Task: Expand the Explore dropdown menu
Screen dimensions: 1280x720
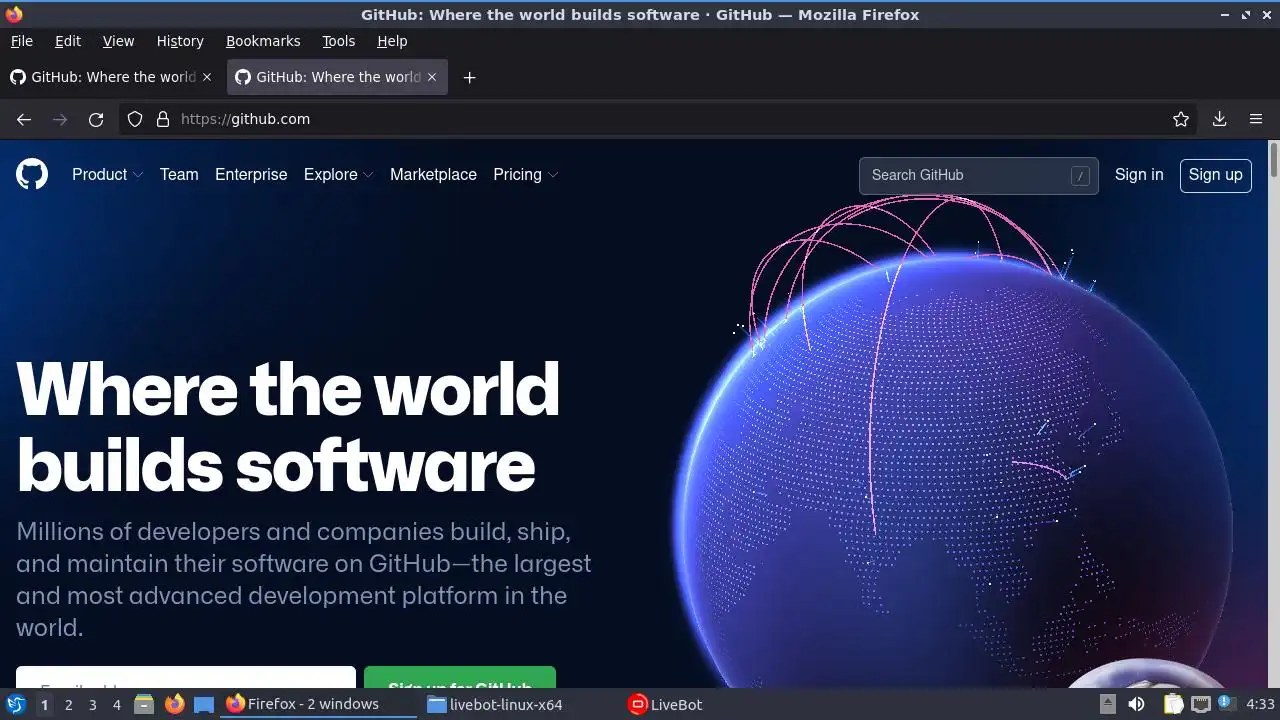Action: (339, 174)
